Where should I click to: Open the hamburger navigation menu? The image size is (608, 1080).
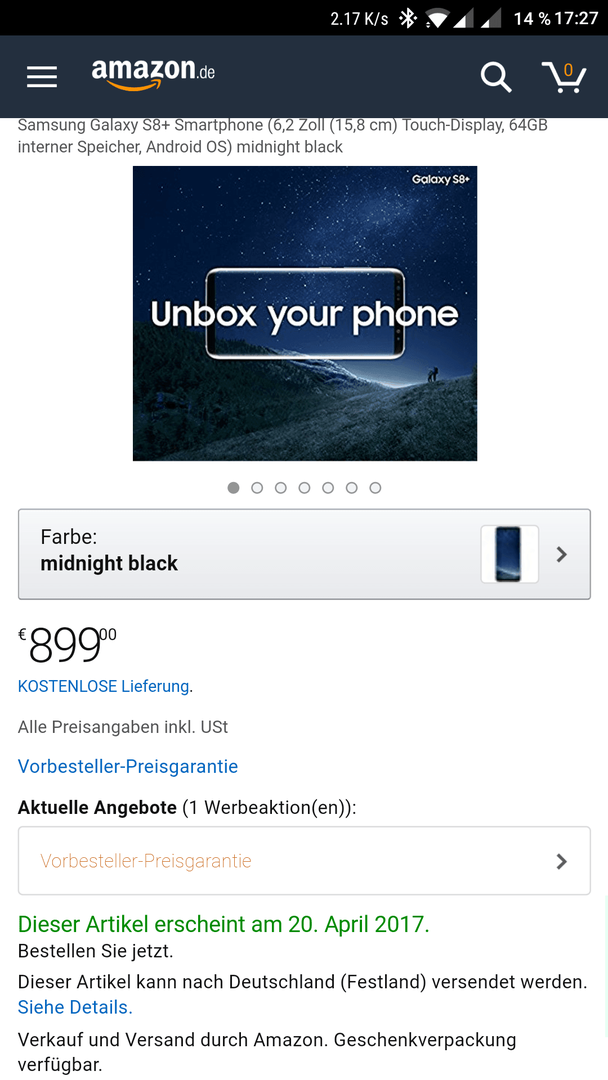coord(42,77)
